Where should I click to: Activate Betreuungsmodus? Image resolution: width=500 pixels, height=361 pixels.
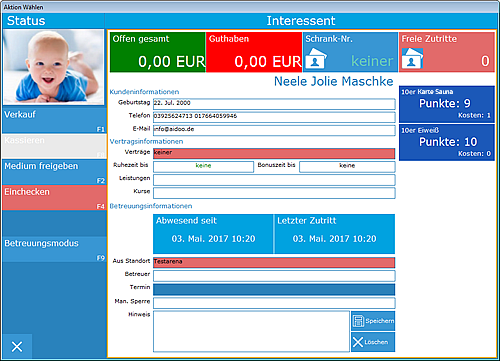[x=54, y=249]
